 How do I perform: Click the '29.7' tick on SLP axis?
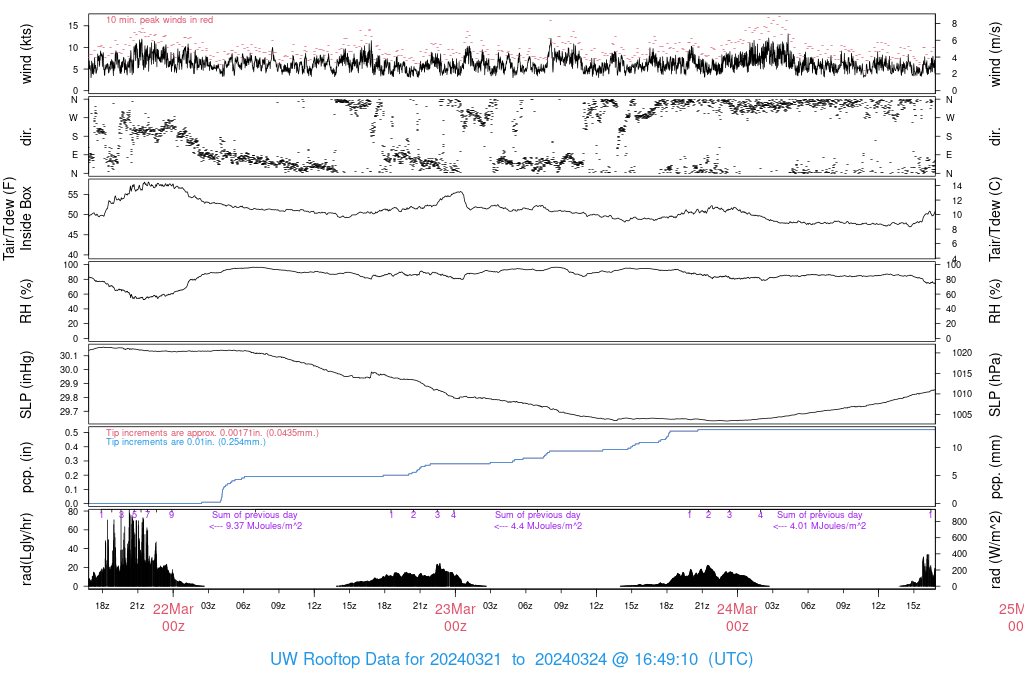point(69,412)
